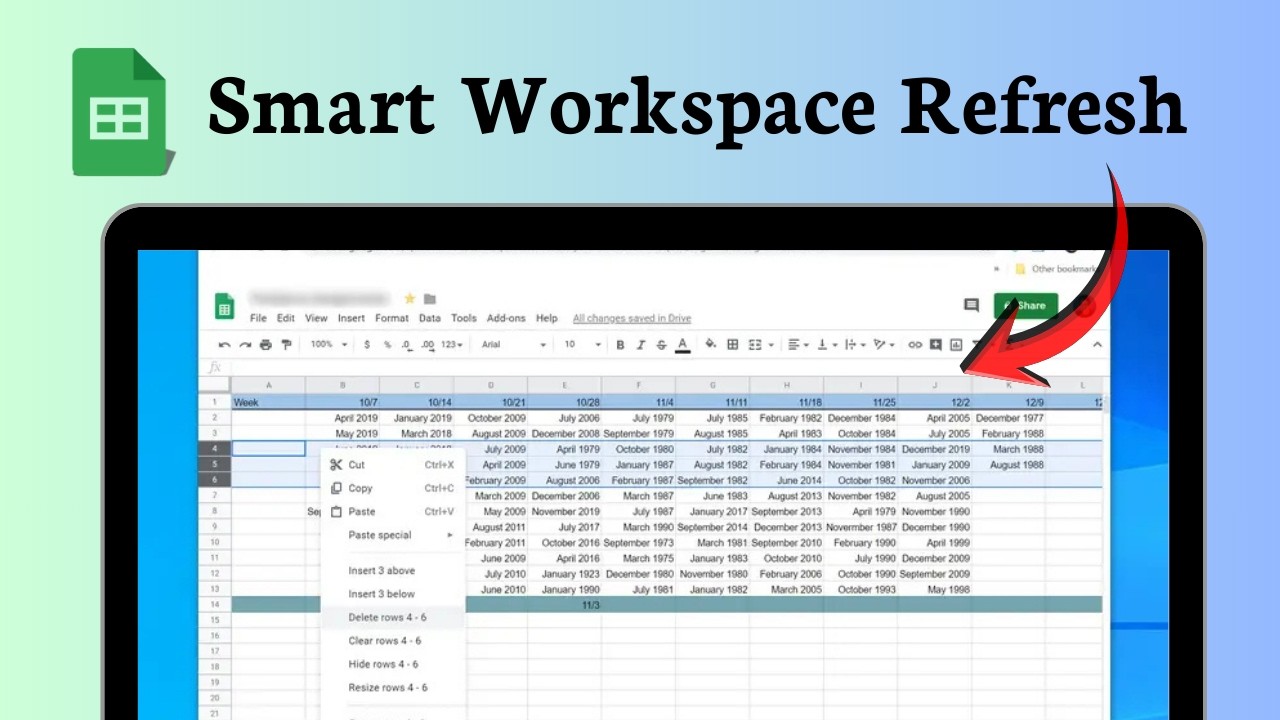The image size is (1280, 720).
Task: Format as currency with dollar icon
Action: tap(366, 345)
